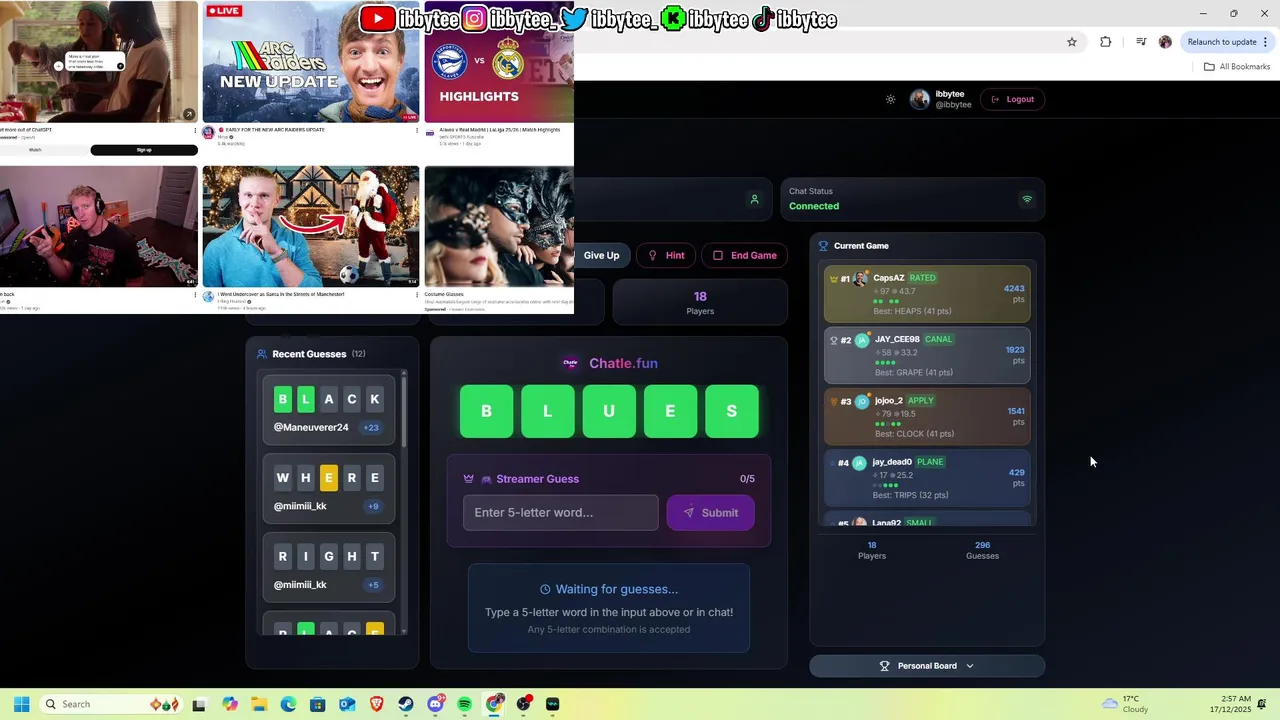Focus the 5-letter word input field
Viewport: 1280px width, 720px height.
tap(560, 512)
